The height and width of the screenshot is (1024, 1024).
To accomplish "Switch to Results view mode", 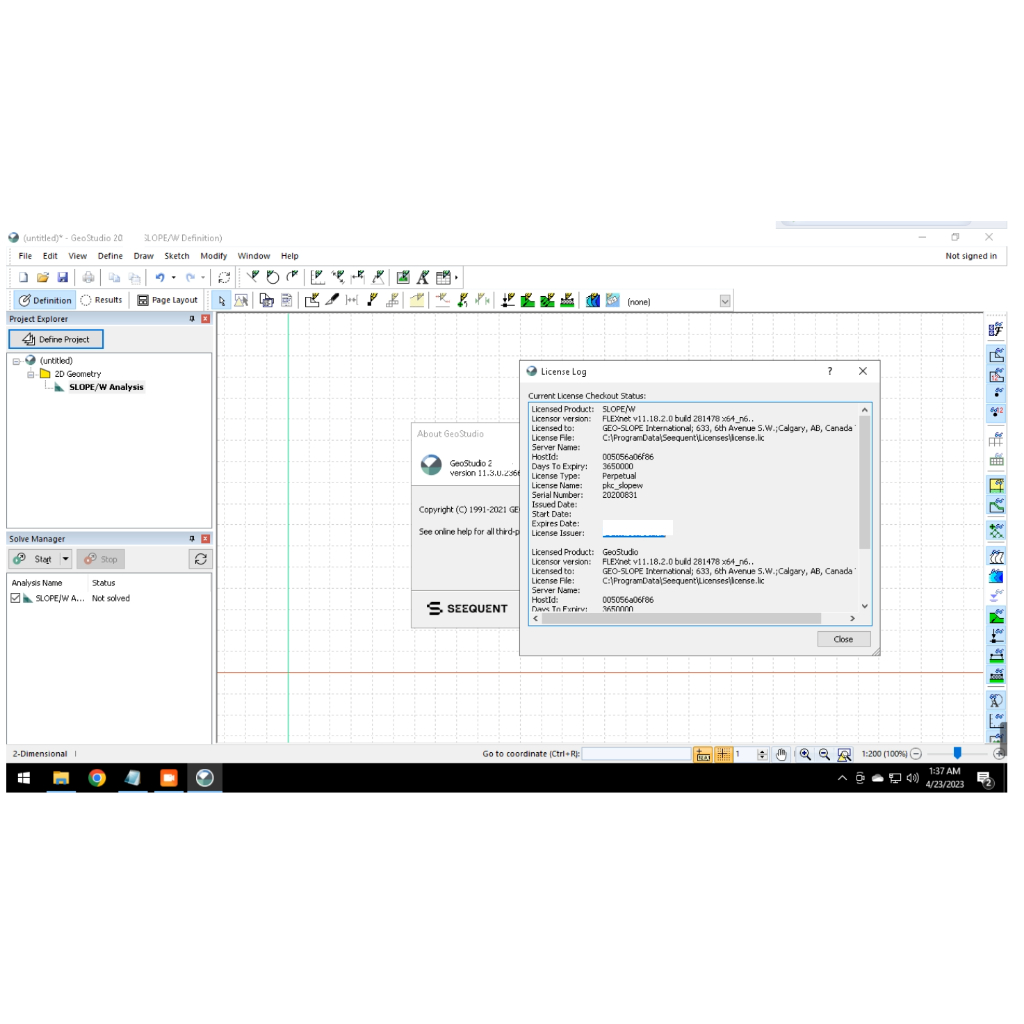I will click(x=101, y=300).
